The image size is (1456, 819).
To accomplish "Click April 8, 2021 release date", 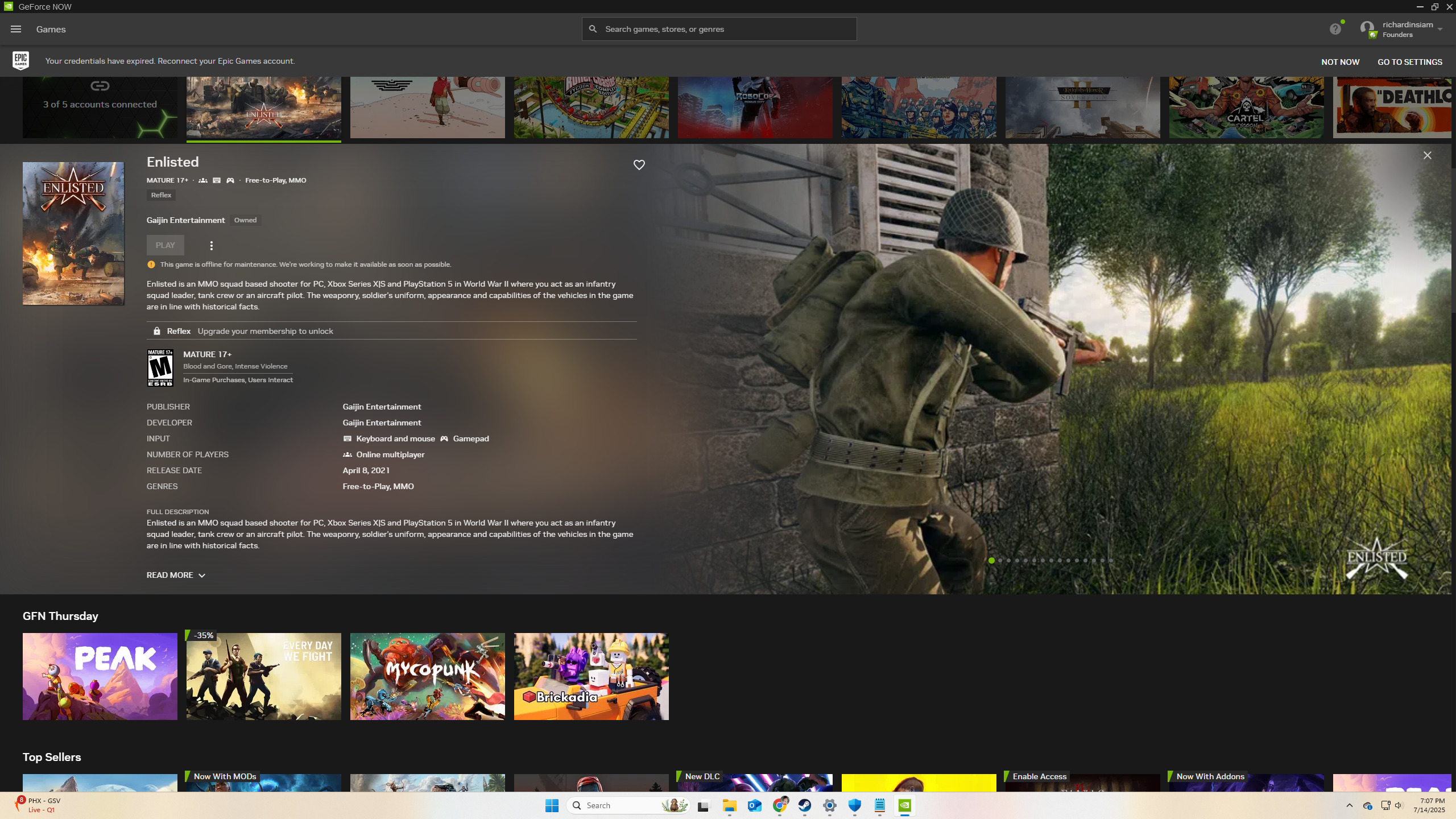I will pos(366,470).
